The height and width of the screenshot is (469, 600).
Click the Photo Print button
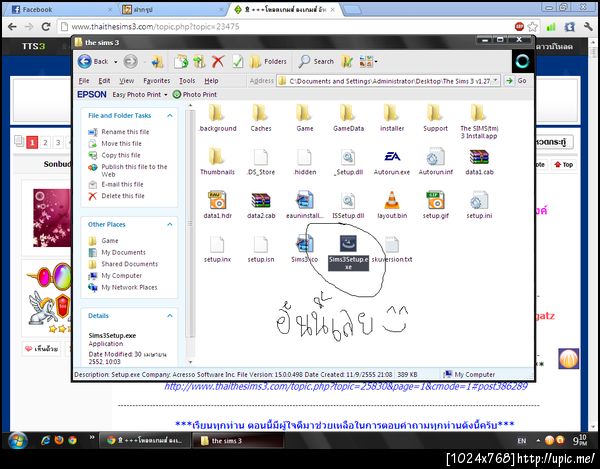tap(195, 94)
